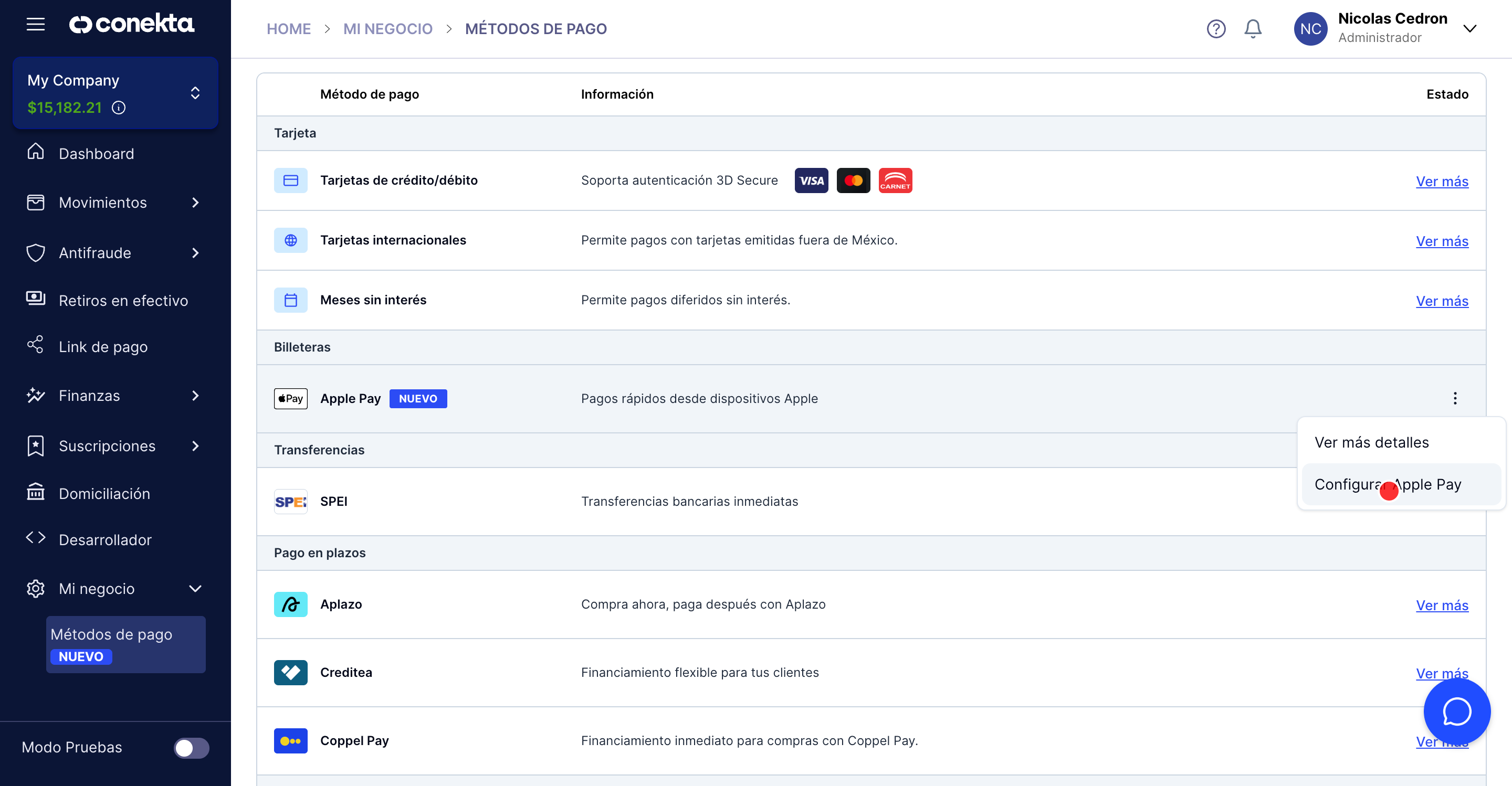Expand the Movimientos submenu
Screen dimensions: 1512x786
coord(195,203)
